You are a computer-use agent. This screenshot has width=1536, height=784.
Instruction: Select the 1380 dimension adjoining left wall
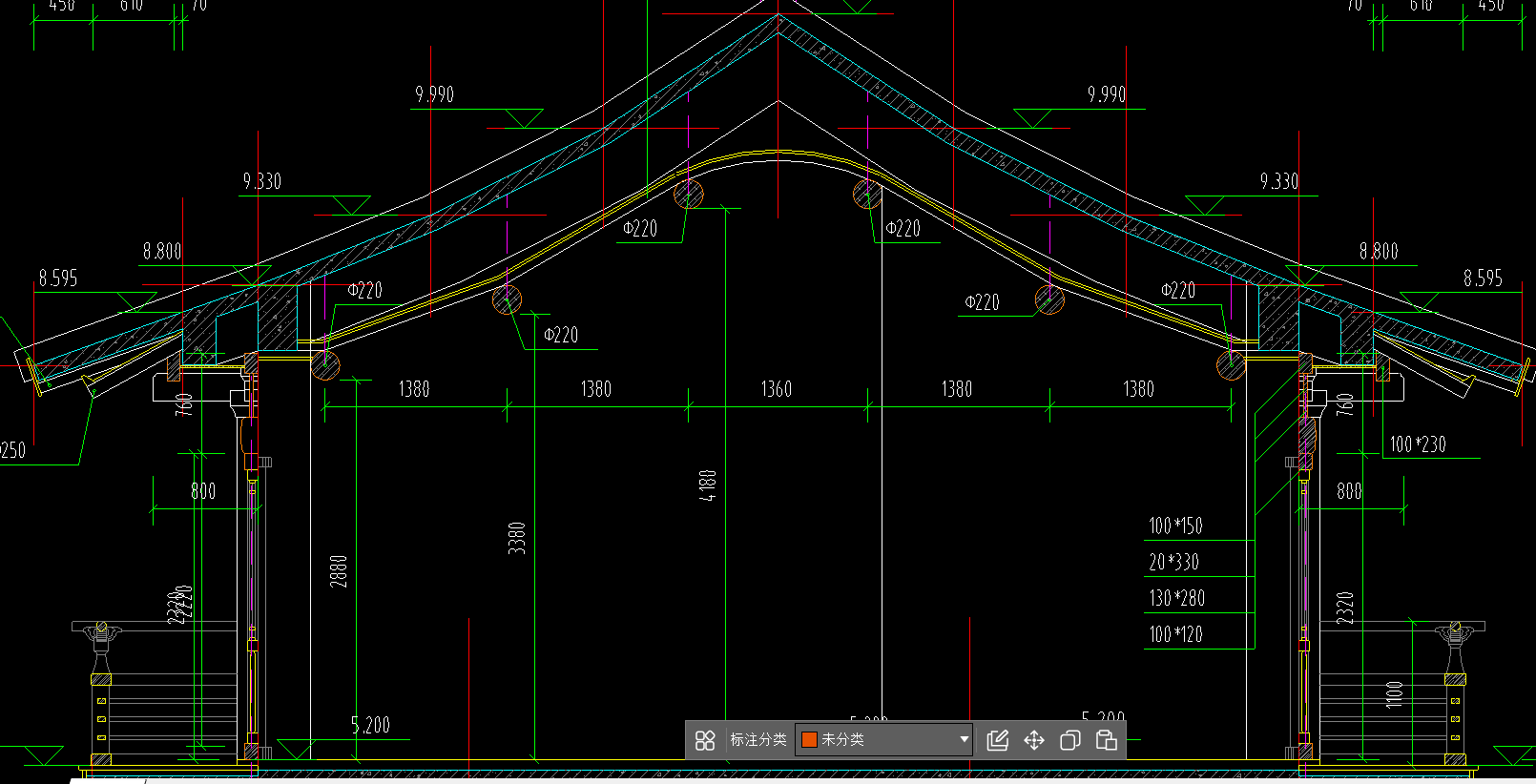coord(414,389)
